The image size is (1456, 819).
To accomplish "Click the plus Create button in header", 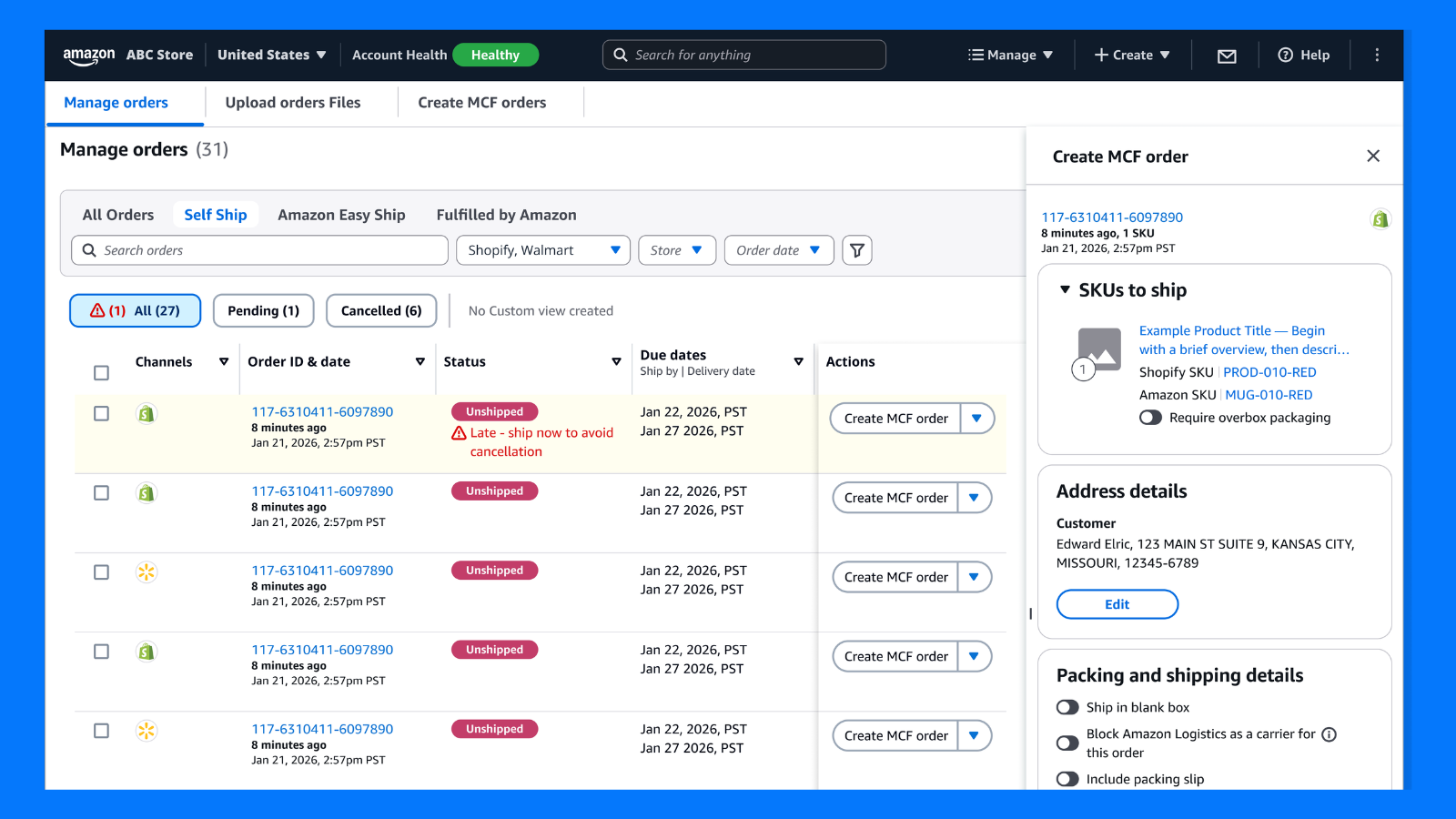I will (1132, 56).
